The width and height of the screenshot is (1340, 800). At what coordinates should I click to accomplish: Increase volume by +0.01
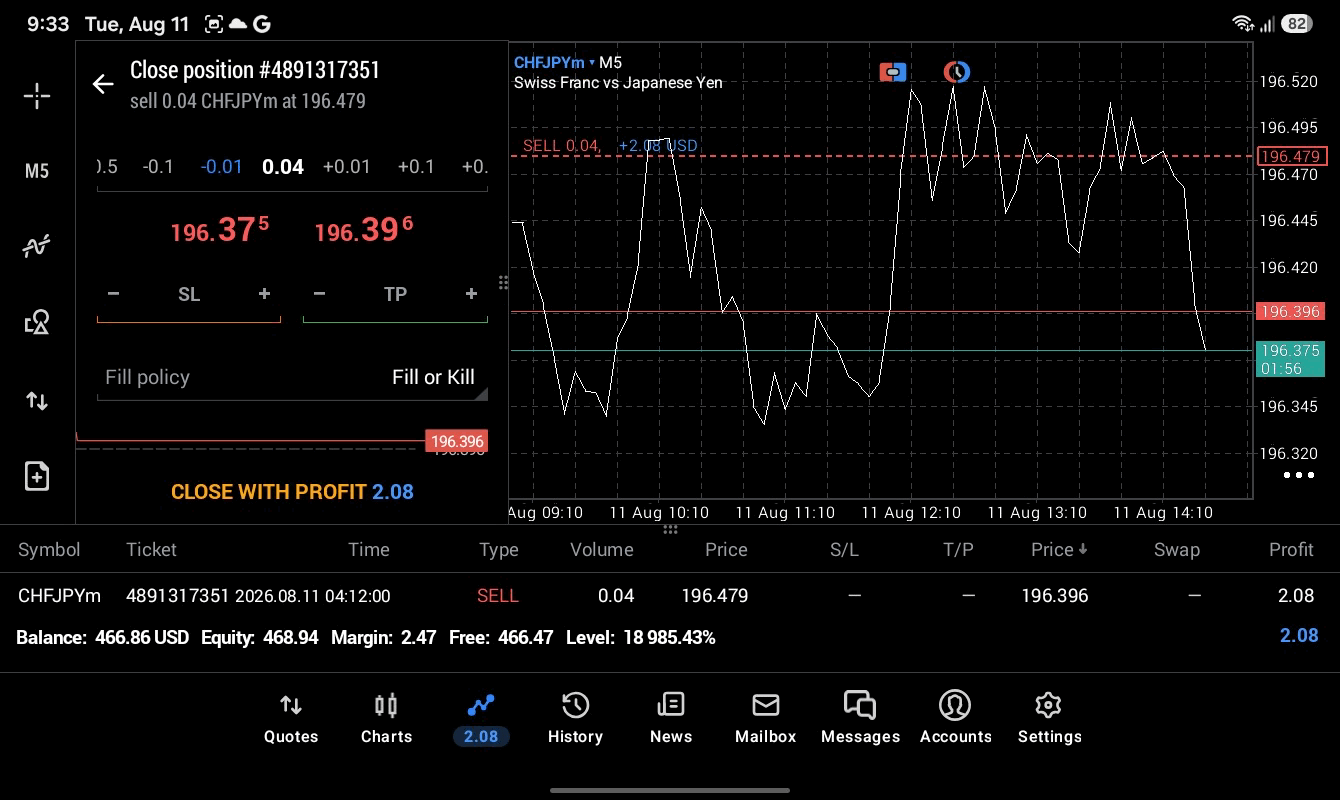[x=347, y=166]
